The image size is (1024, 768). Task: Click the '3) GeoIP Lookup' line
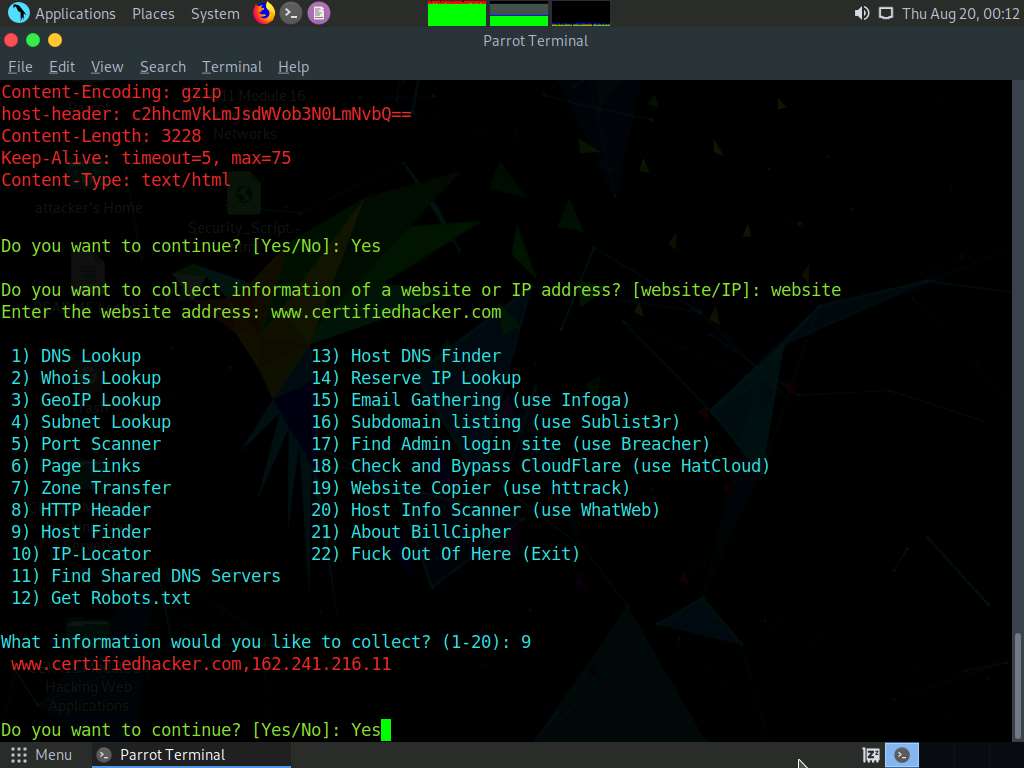(86, 400)
